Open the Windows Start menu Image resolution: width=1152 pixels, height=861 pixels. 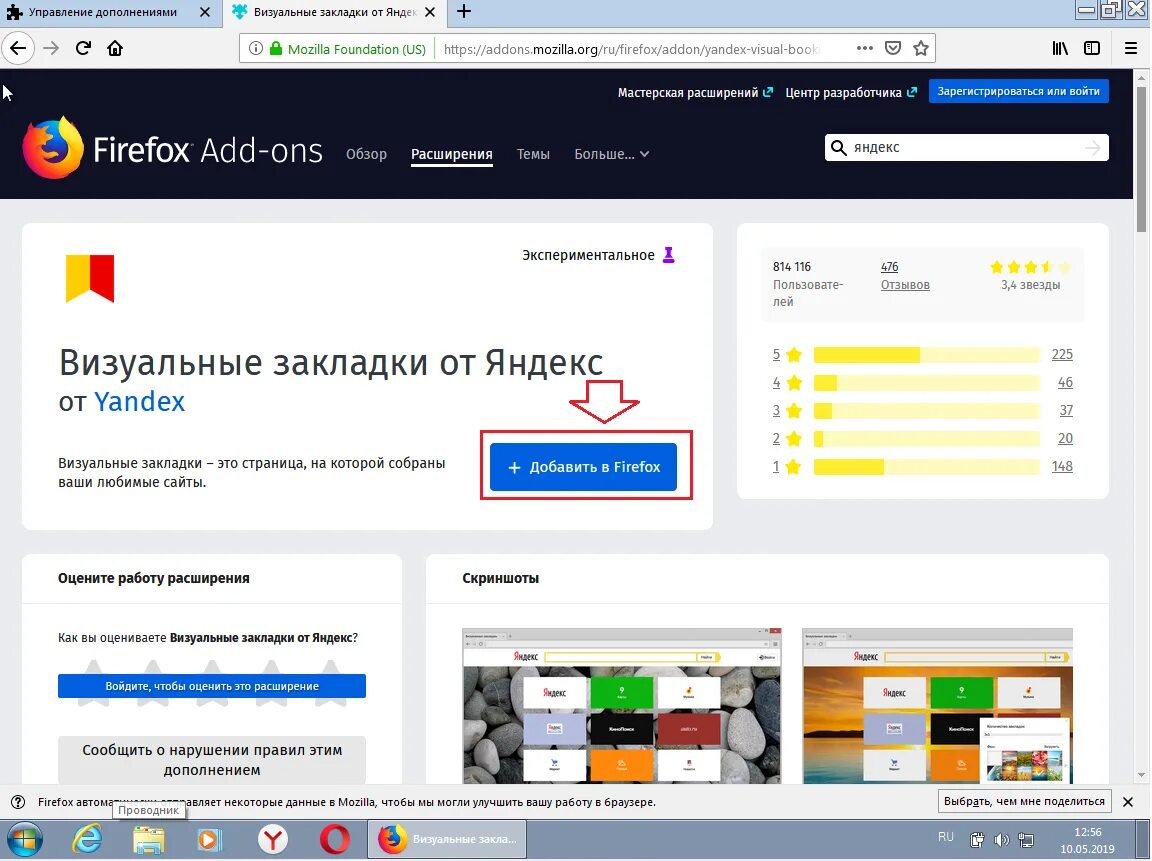[x=24, y=840]
